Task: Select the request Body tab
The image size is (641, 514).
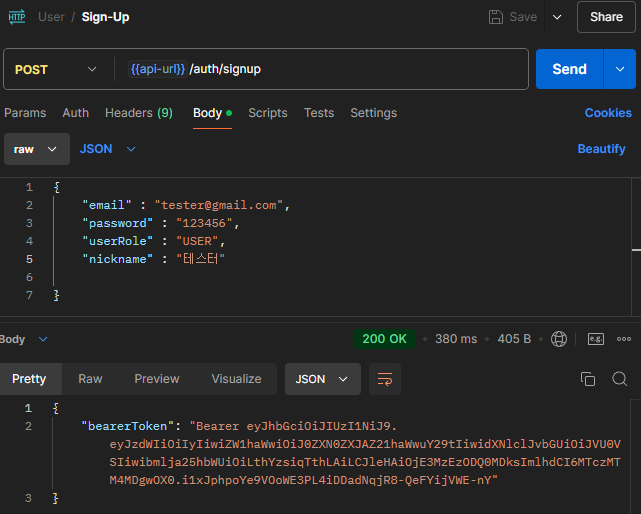Action: pyautogui.click(x=212, y=113)
